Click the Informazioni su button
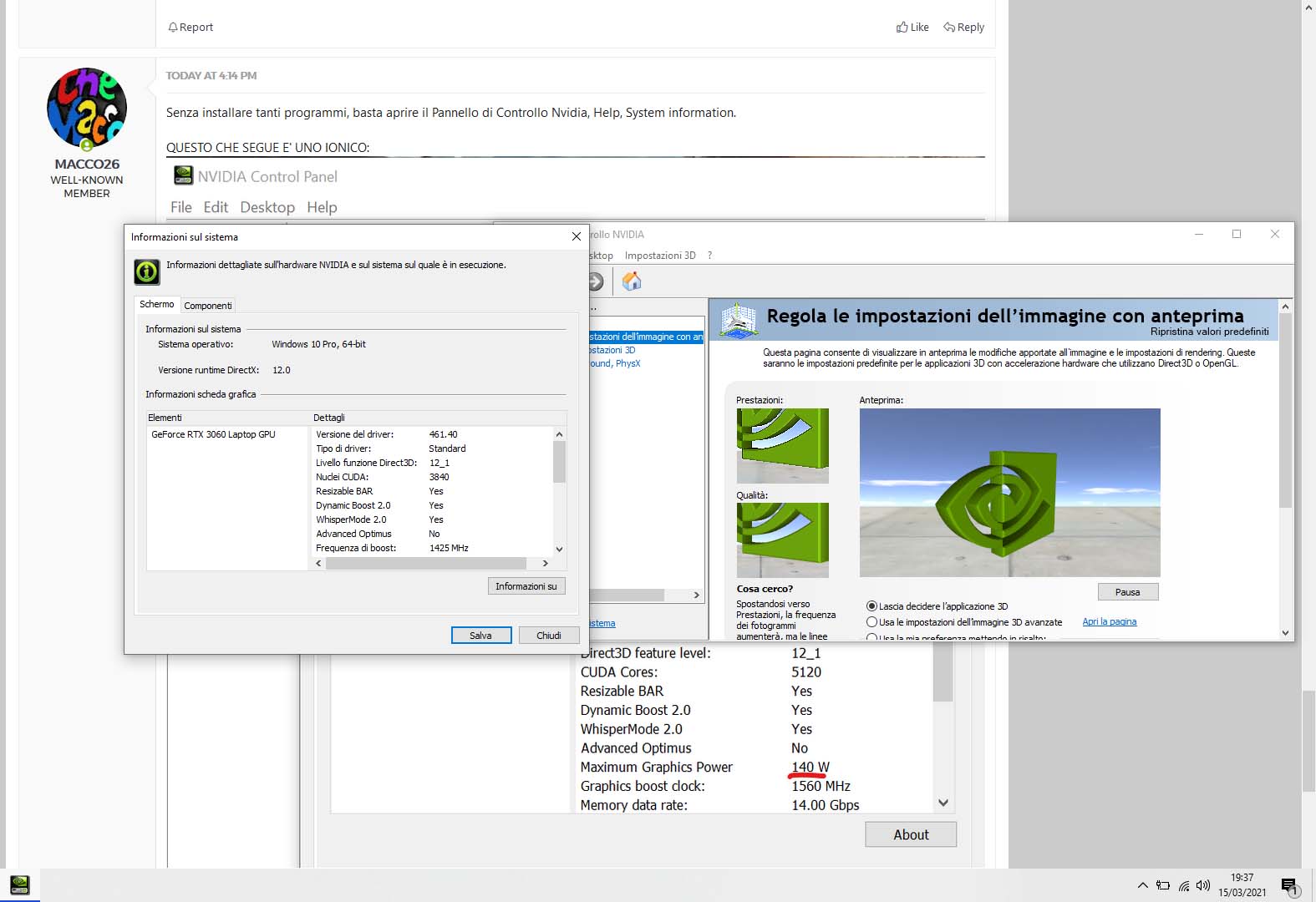The image size is (1316, 902). [x=526, y=586]
